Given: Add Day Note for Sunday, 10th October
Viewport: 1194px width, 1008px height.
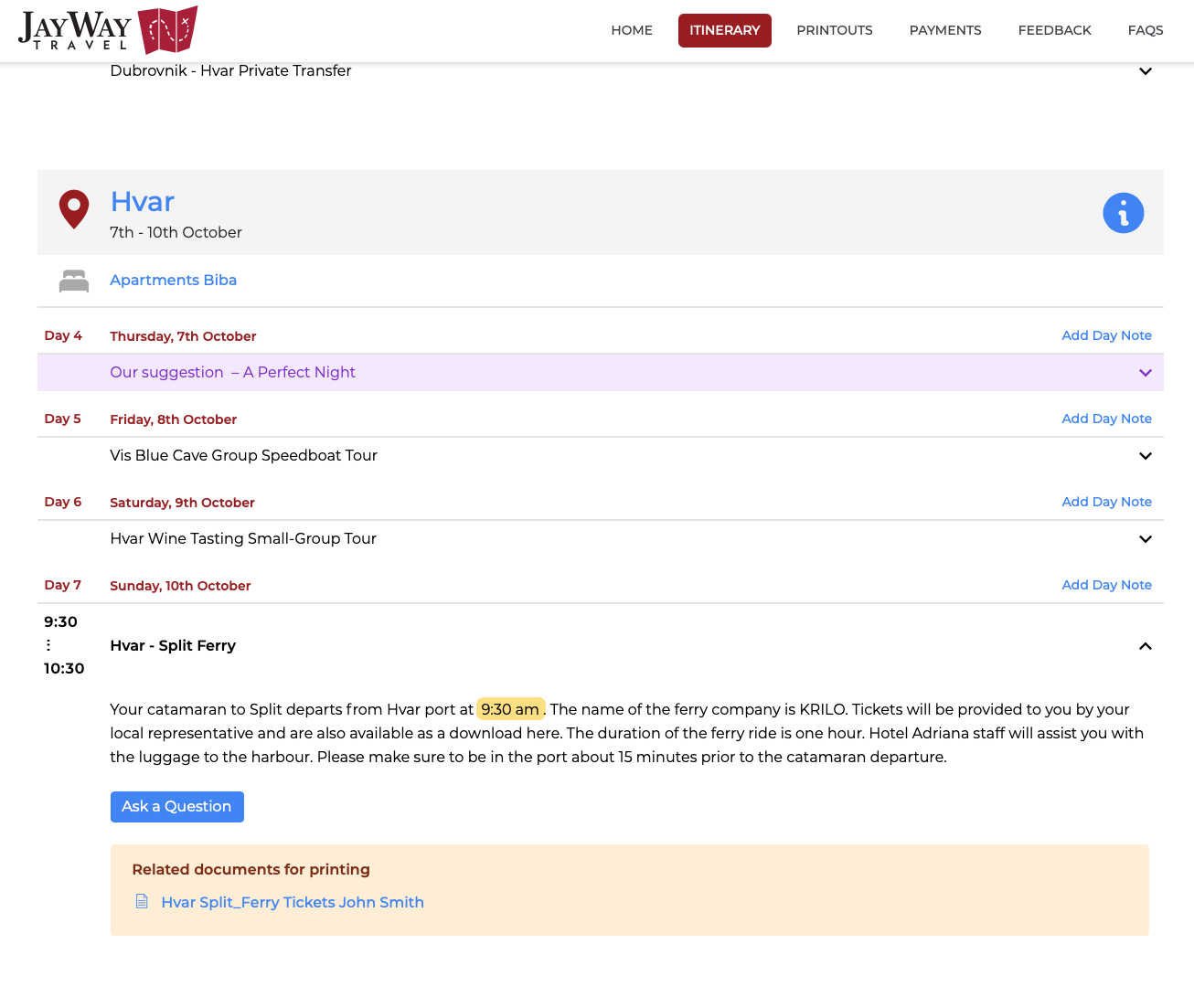Looking at the screenshot, I should 1106,585.
